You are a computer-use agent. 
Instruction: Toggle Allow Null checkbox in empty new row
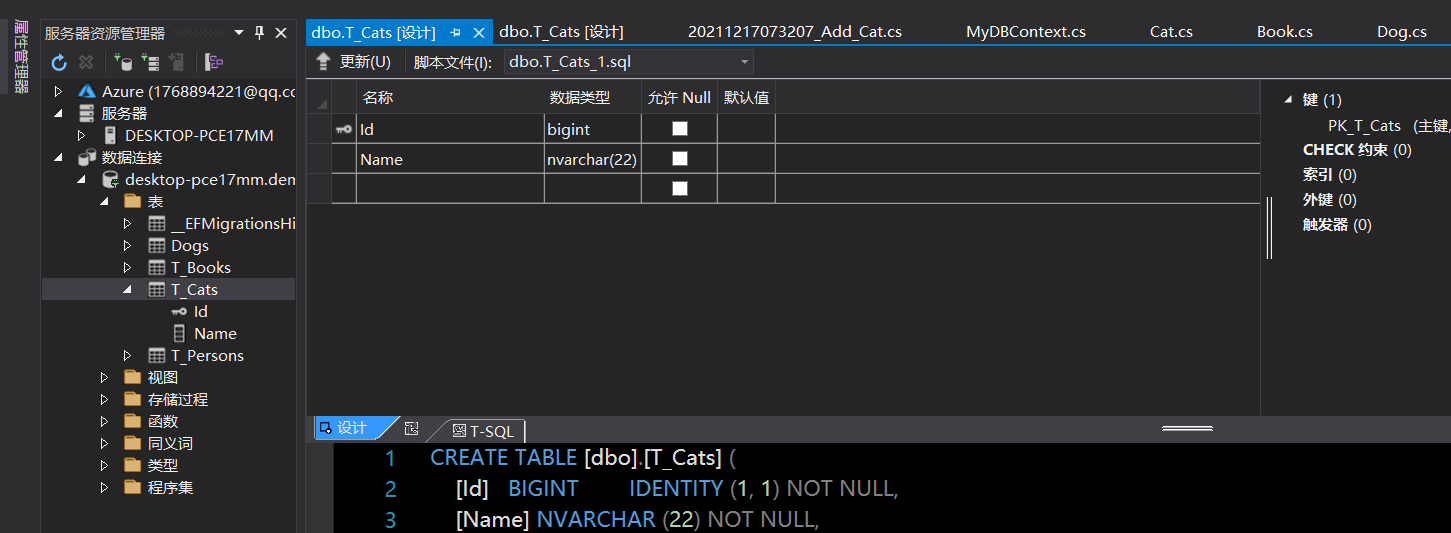pyautogui.click(x=680, y=189)
